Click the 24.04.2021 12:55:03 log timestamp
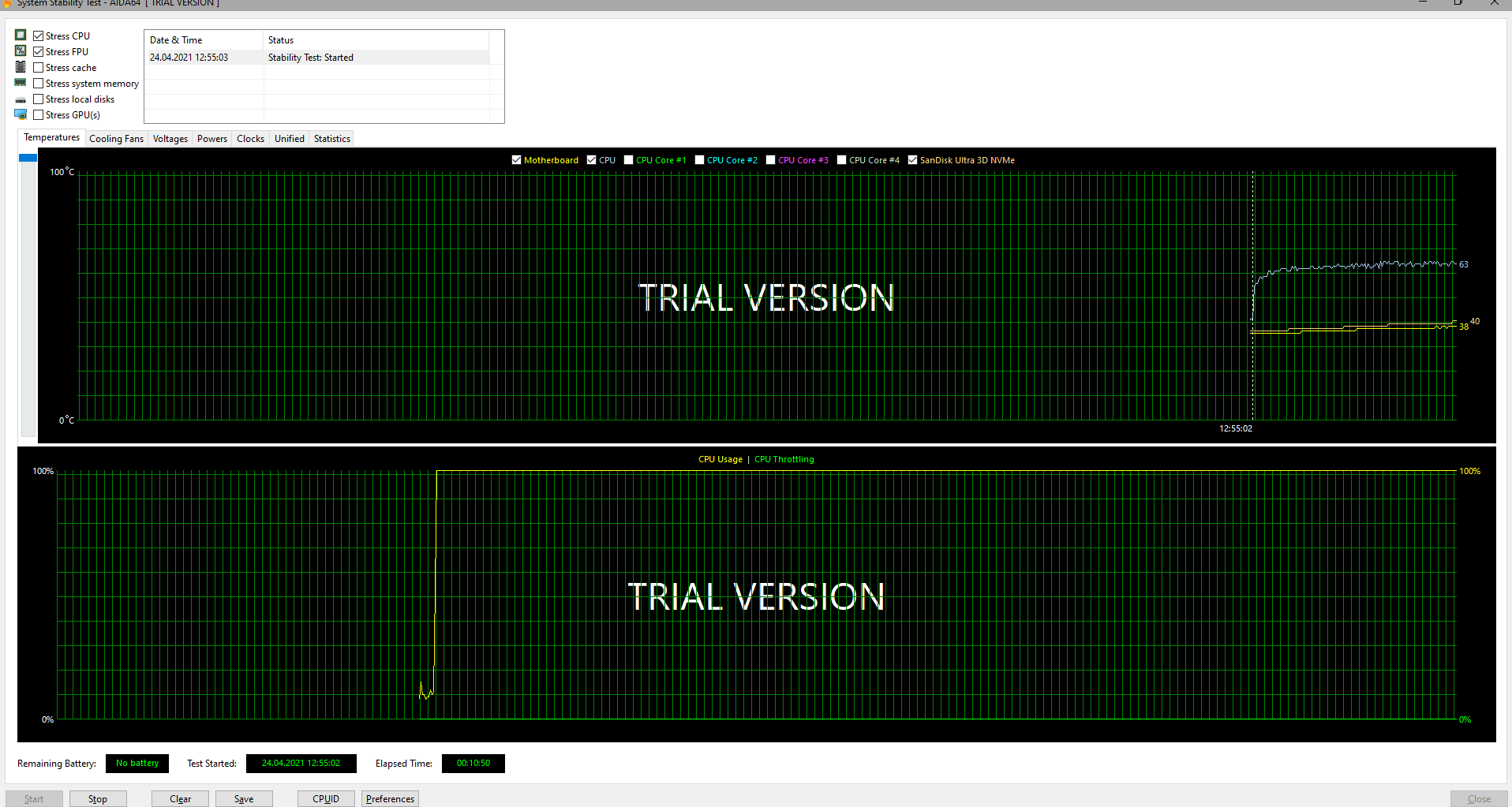 click(189, 58)
